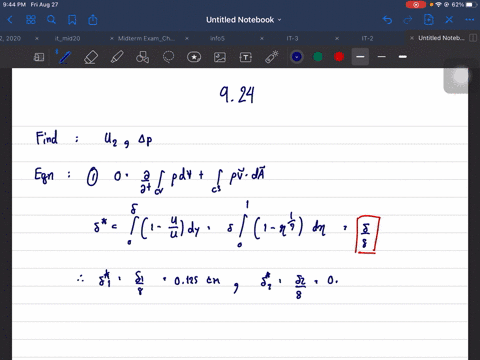The width and height of the screenshot is (480, 360).
Task: Redo the last undone stroke
Action: point(408,20)
